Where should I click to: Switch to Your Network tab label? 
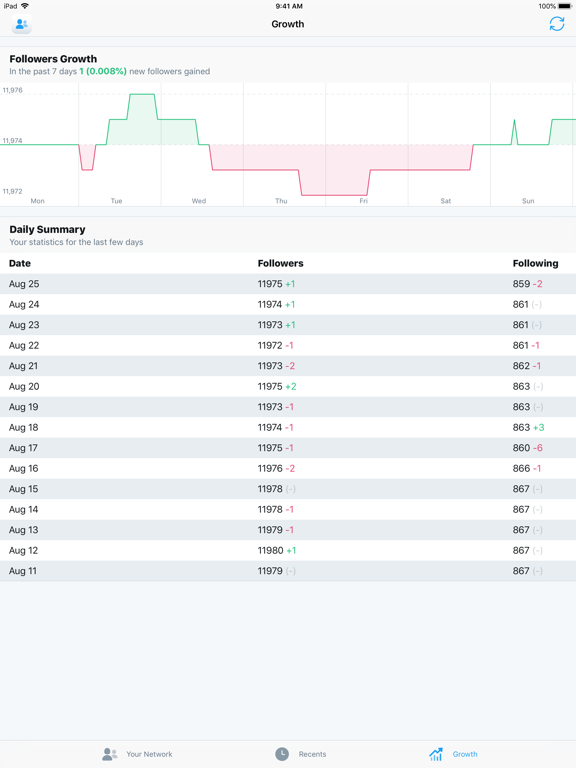[x=149, y=754]
